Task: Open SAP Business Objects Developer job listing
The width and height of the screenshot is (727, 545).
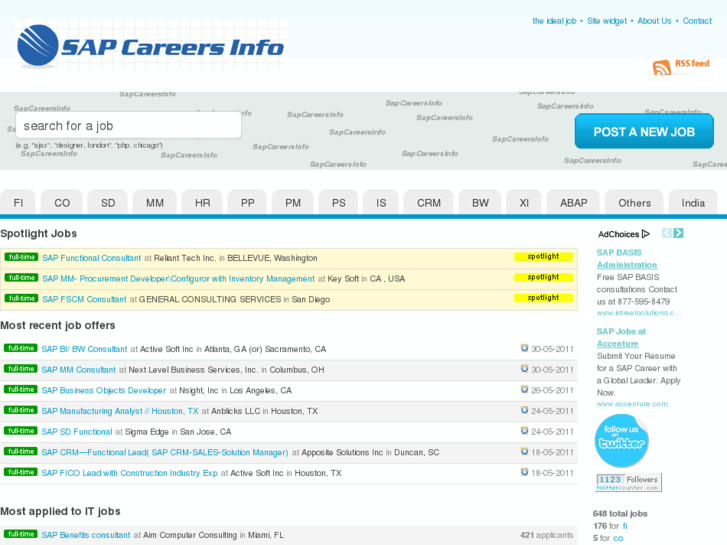Action: [x=104, y=391]
